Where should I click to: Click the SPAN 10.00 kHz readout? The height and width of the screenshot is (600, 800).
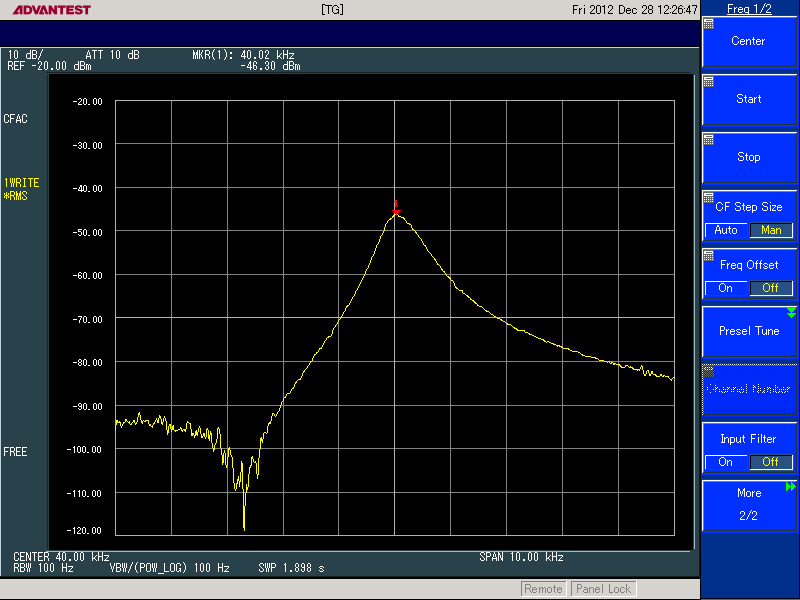(x=521, y=556)
